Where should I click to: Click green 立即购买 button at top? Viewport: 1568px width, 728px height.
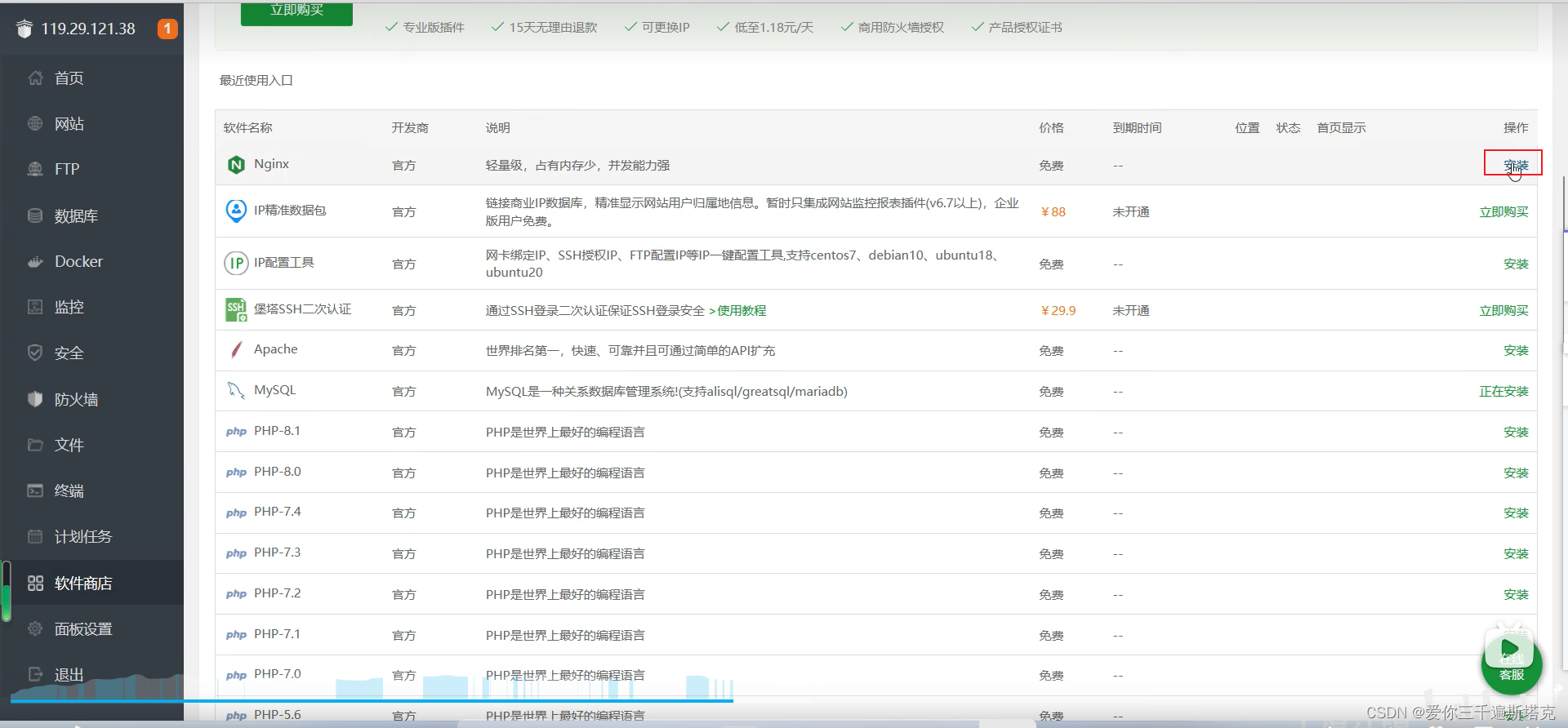pos(296,11)
